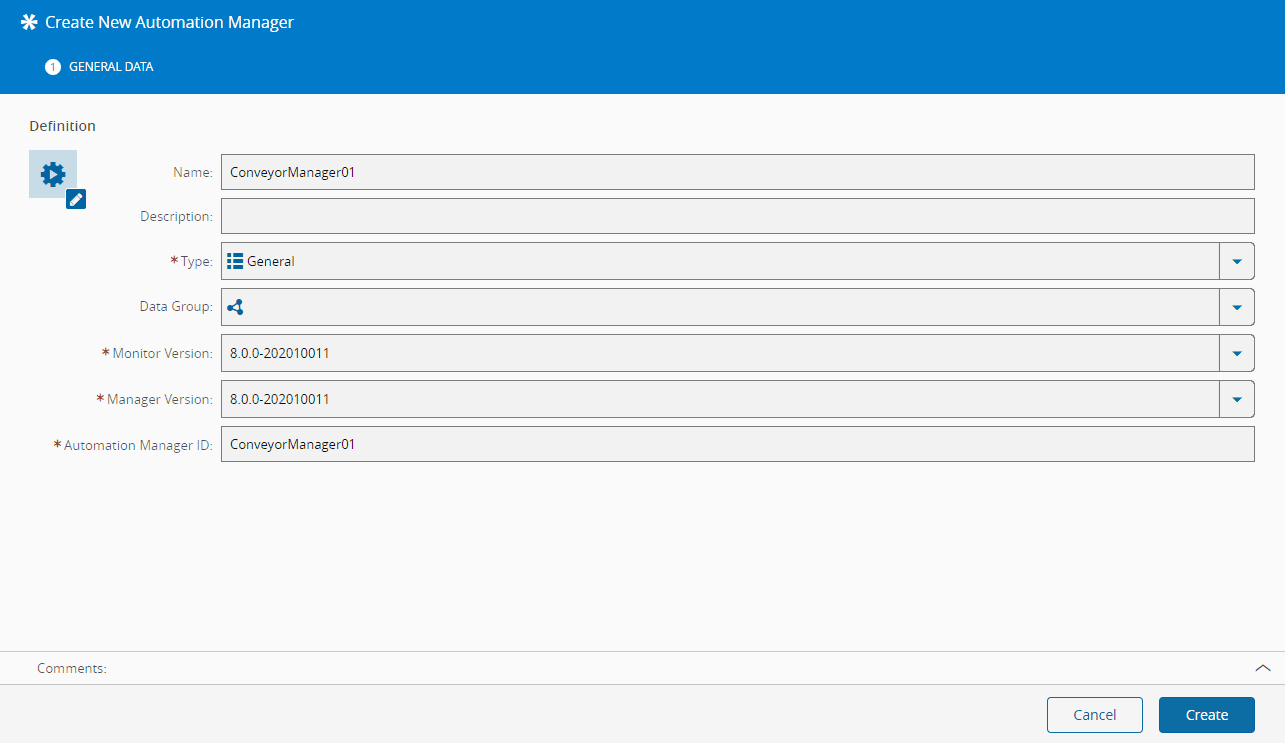The image size is (1285, 743).
Task: Click the share-nodes icon in the Data Group field
Action: click(235, 307)
